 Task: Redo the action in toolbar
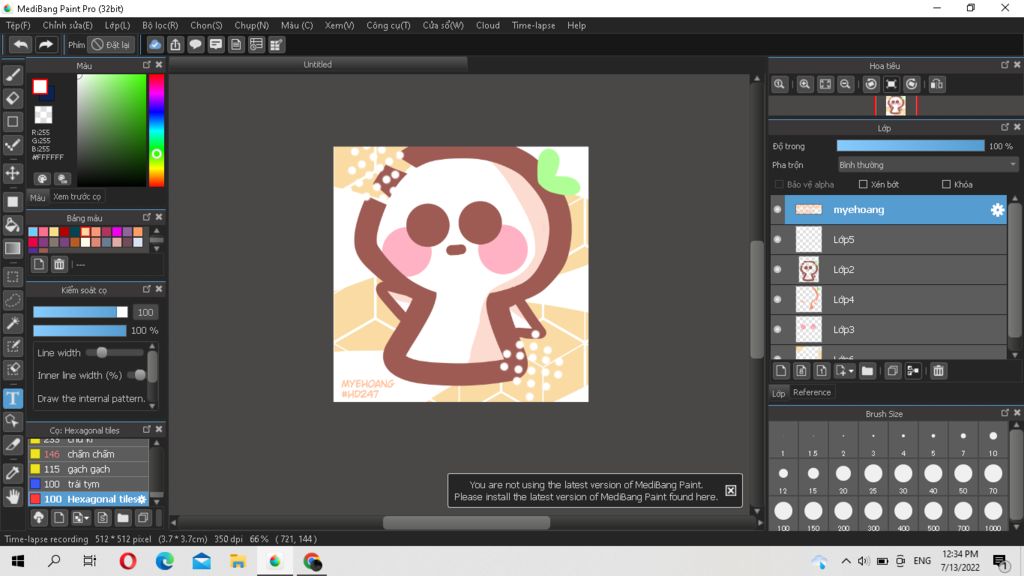[45, 44]
